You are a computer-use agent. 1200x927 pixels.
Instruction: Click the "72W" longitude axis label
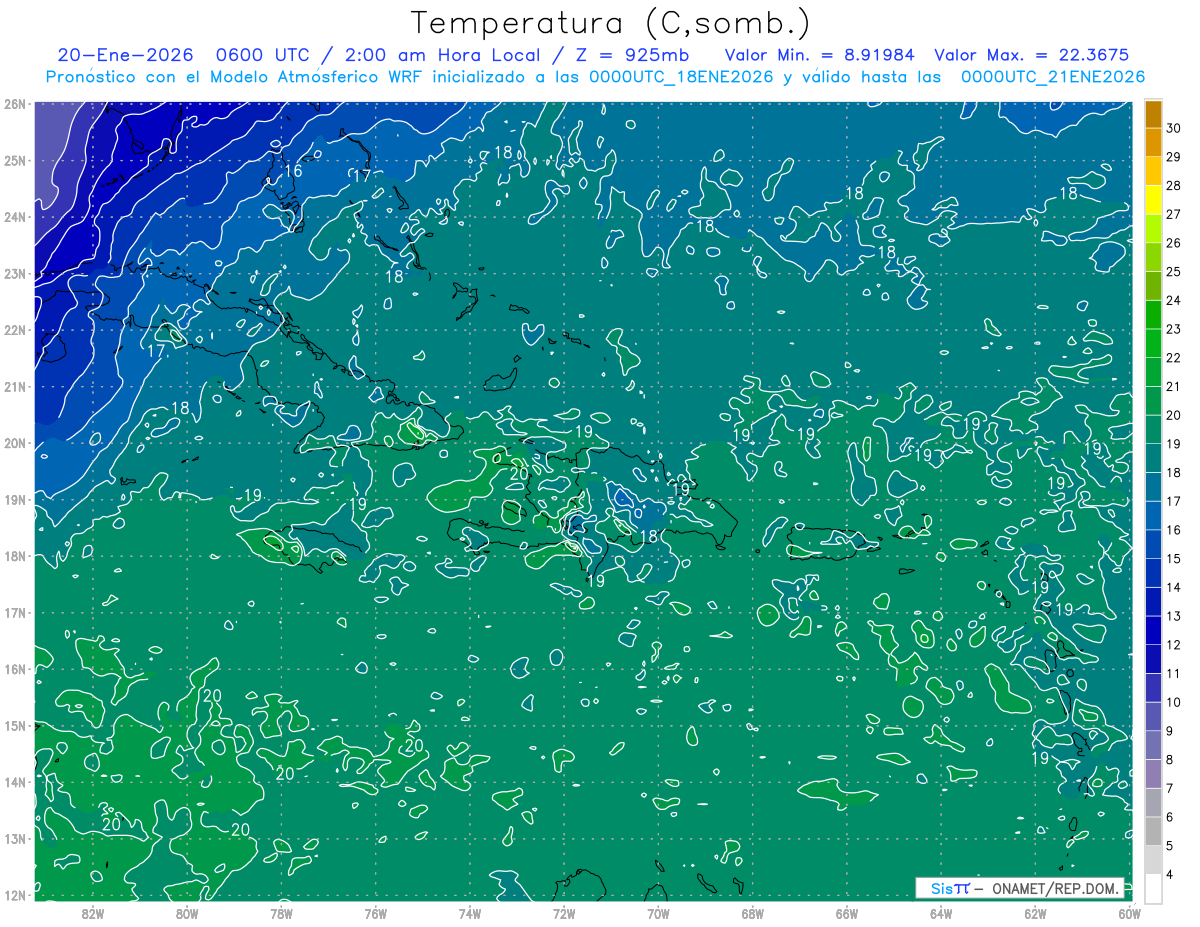(x=564, y=914)
